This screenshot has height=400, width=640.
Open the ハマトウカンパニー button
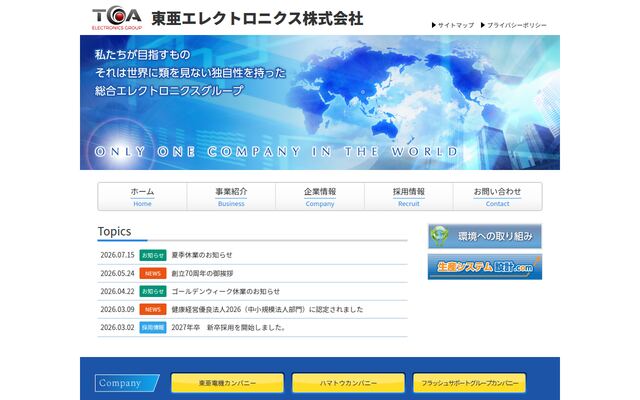348,383
